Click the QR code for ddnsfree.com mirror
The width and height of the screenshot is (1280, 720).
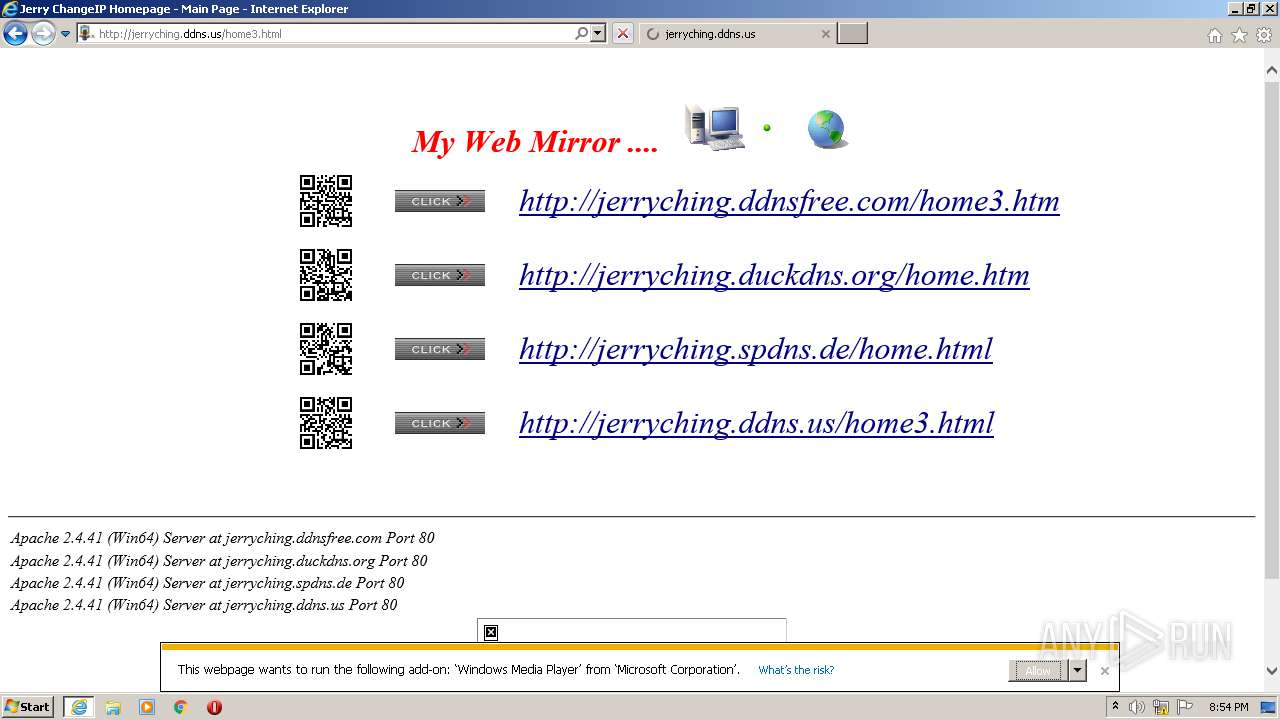point(326,201)
